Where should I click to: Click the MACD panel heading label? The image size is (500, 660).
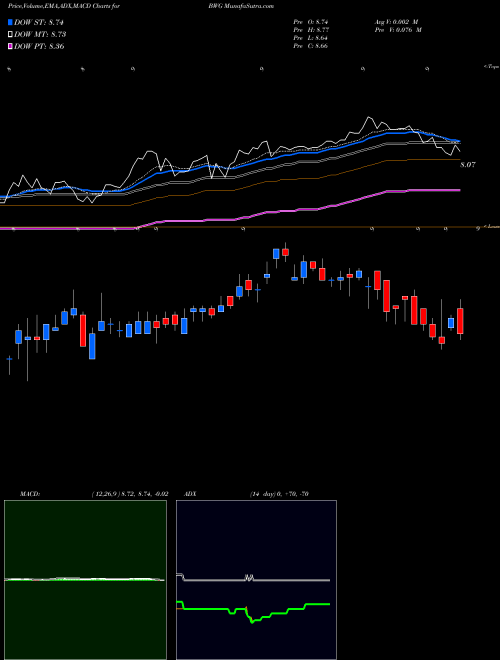[x=30, y=494]
